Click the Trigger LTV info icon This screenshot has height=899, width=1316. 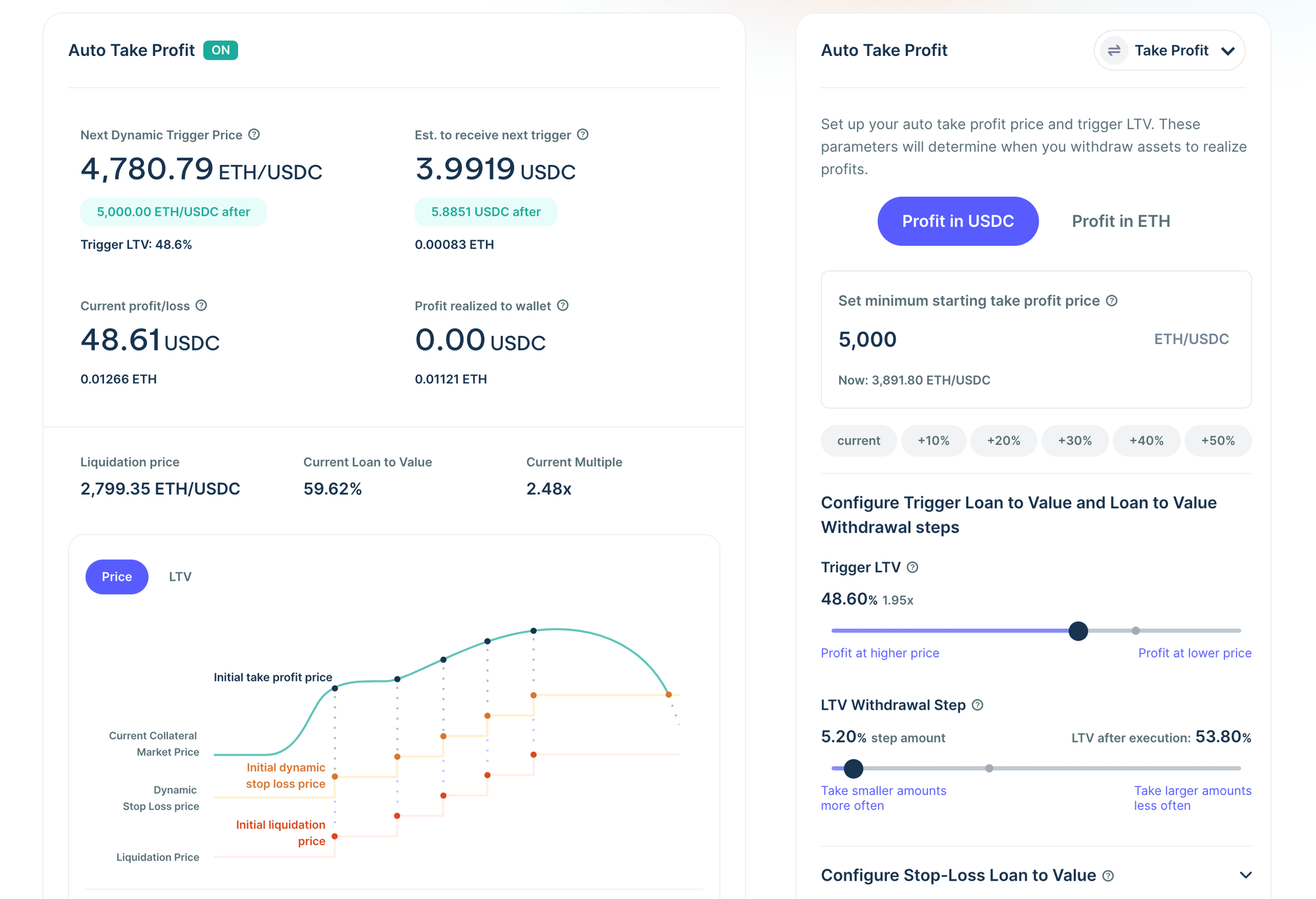pos(912,568)
